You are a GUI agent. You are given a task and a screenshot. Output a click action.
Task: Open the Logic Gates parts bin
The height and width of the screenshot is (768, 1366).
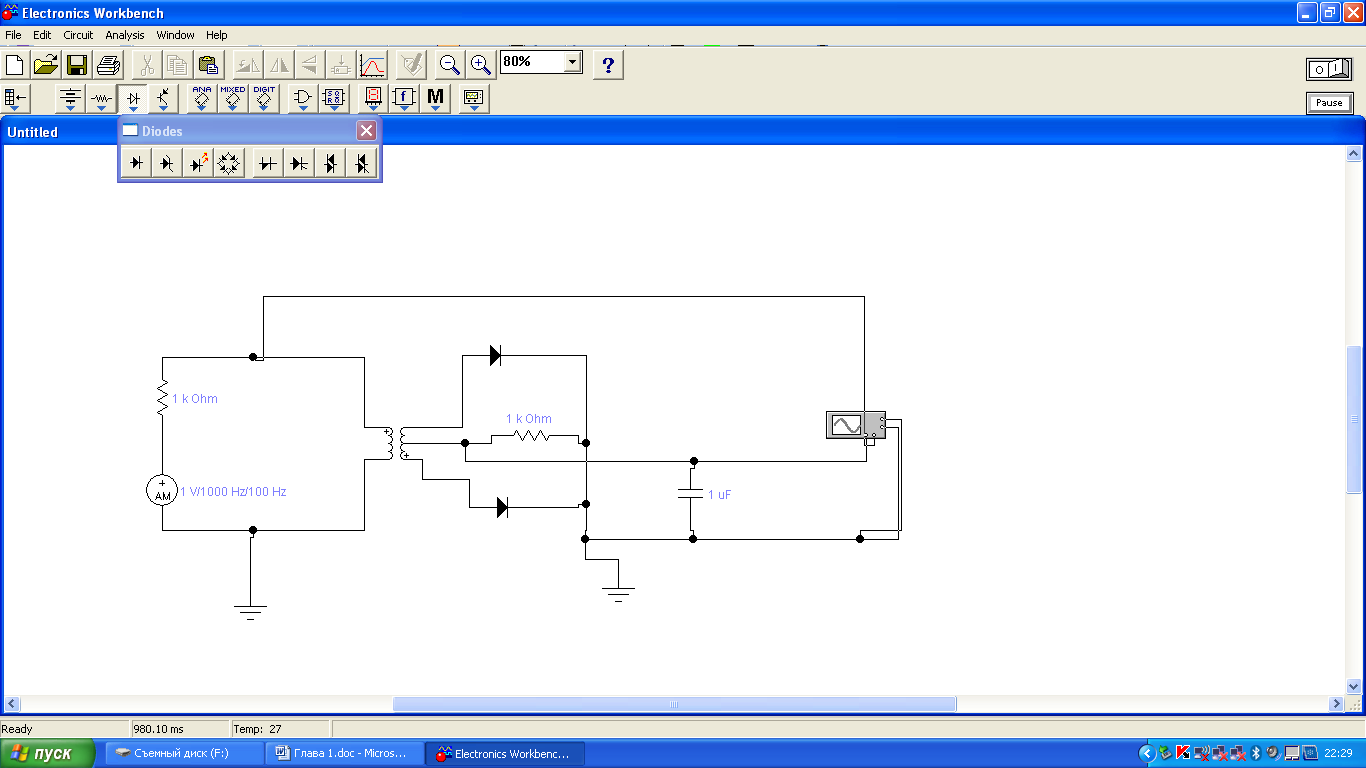pyautogui.click(x=302, y=98)
